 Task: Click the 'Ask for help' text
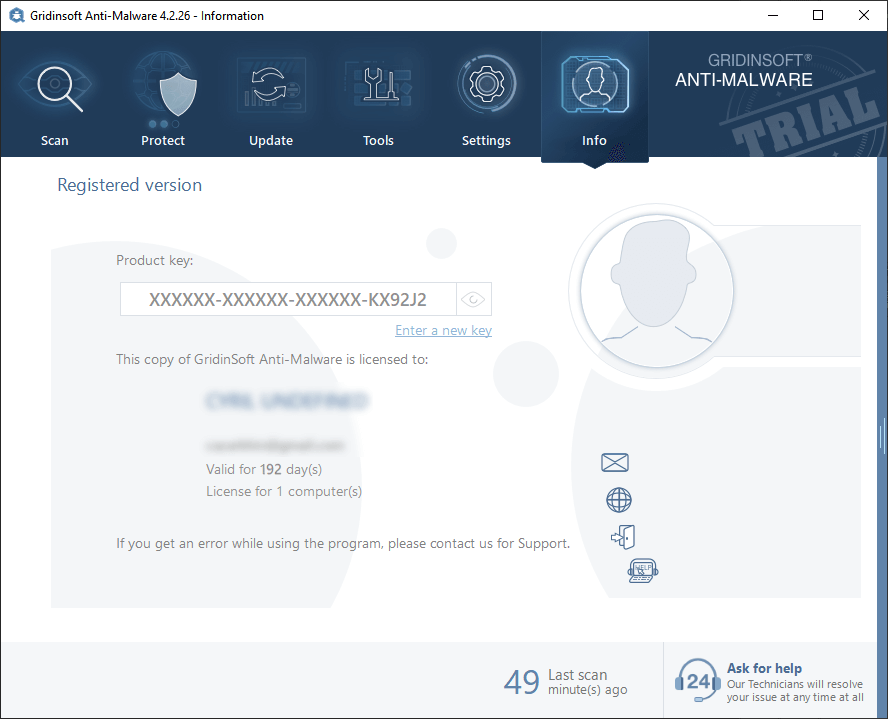(x=764, y=668)
